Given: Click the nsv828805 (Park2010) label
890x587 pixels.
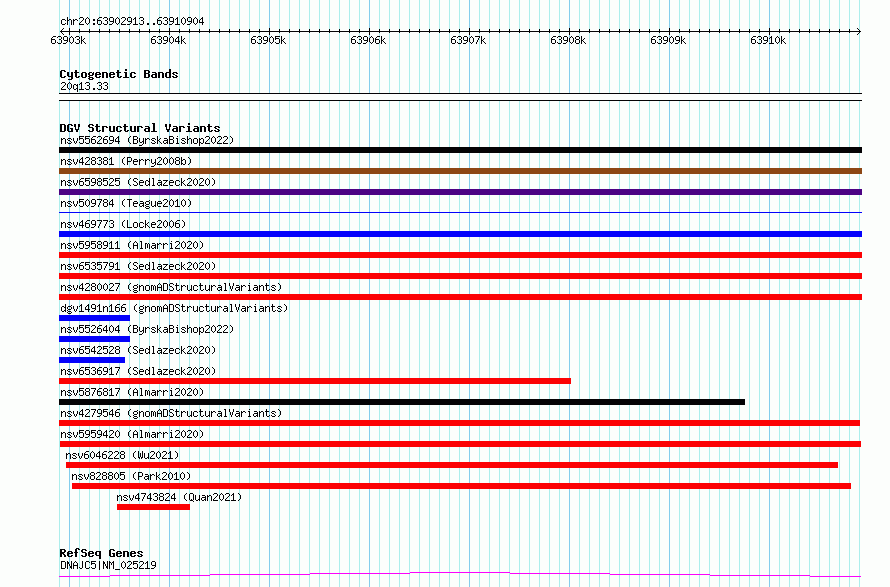Looking at the screenshot, I should tap(131, 476).
